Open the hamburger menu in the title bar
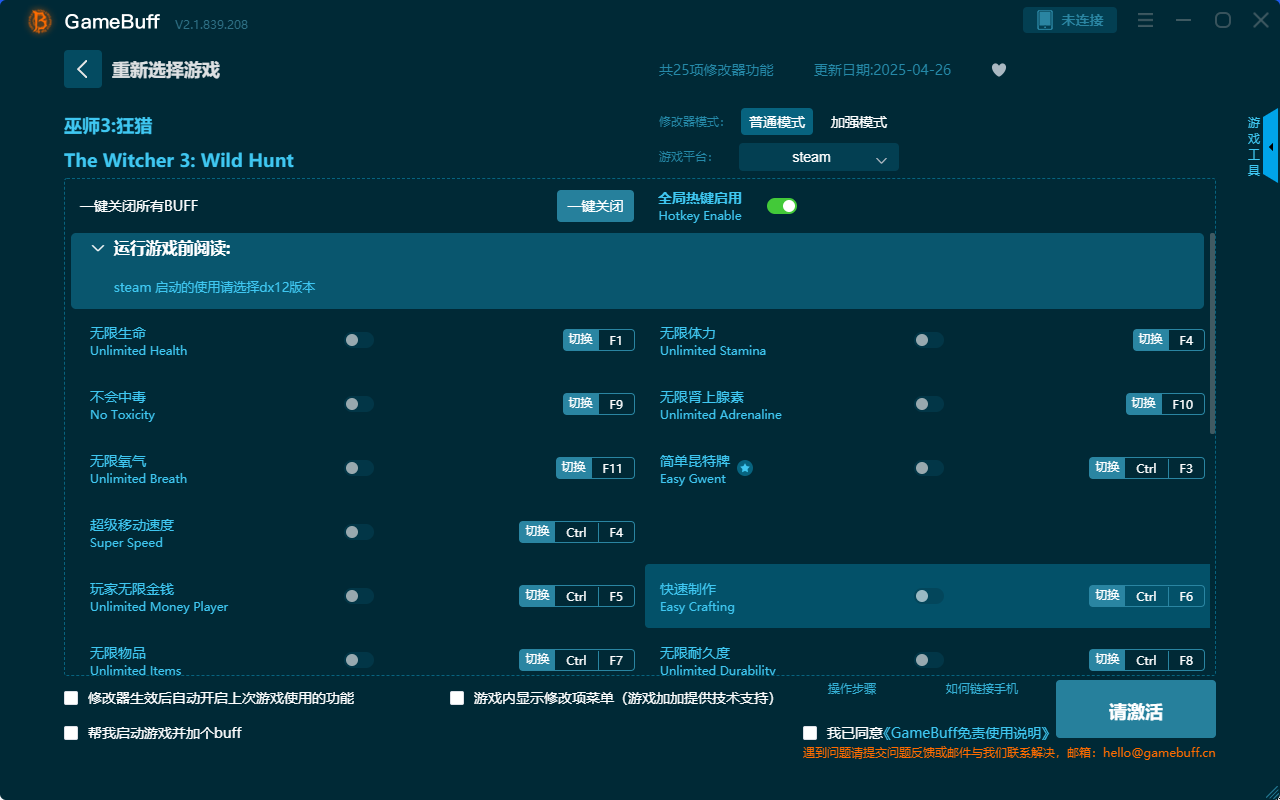The height and width of the screenshot is (800, 1280). [x=1145, y=20]
